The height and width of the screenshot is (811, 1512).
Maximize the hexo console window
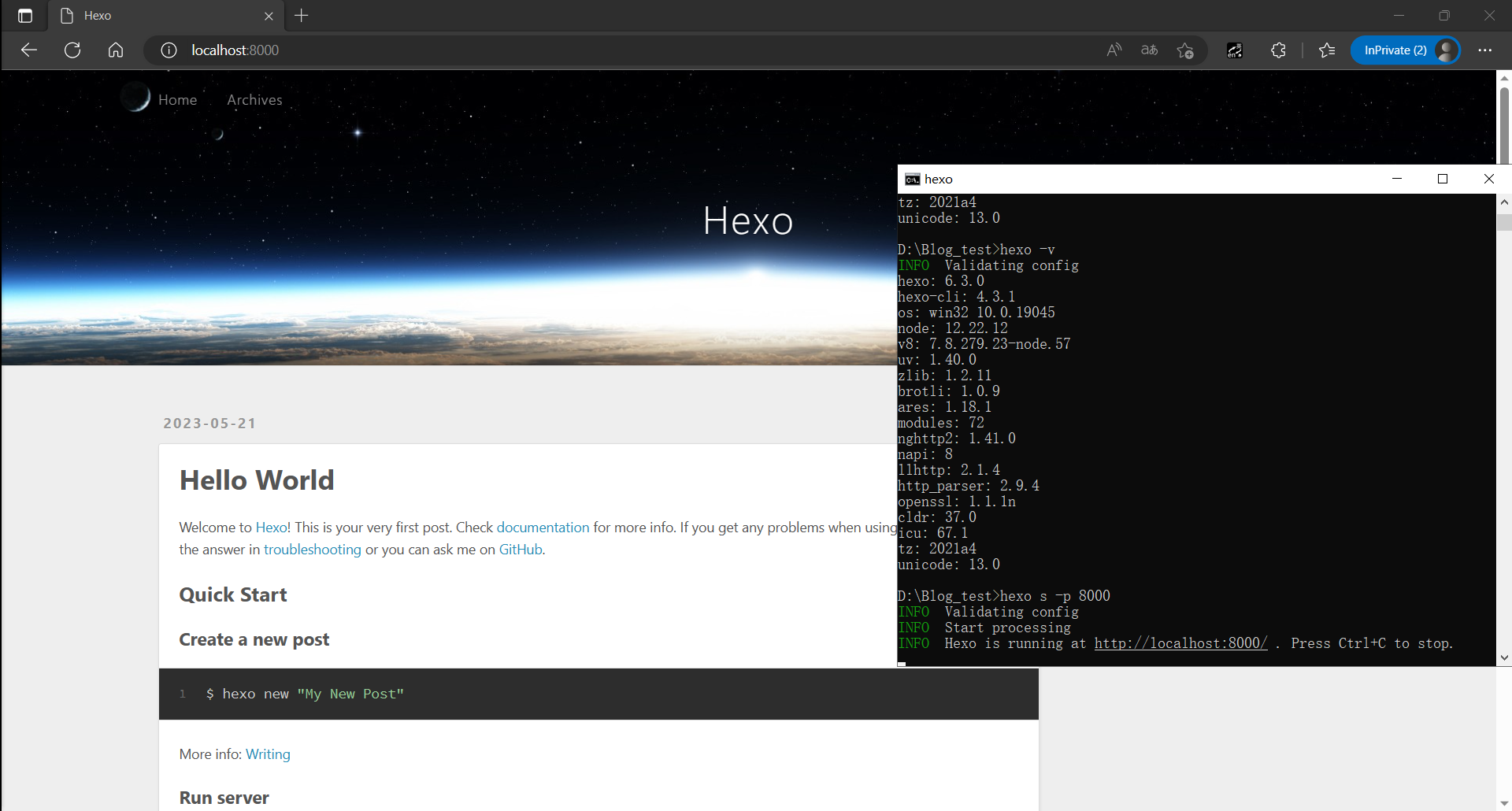[x=1443, y=179]
